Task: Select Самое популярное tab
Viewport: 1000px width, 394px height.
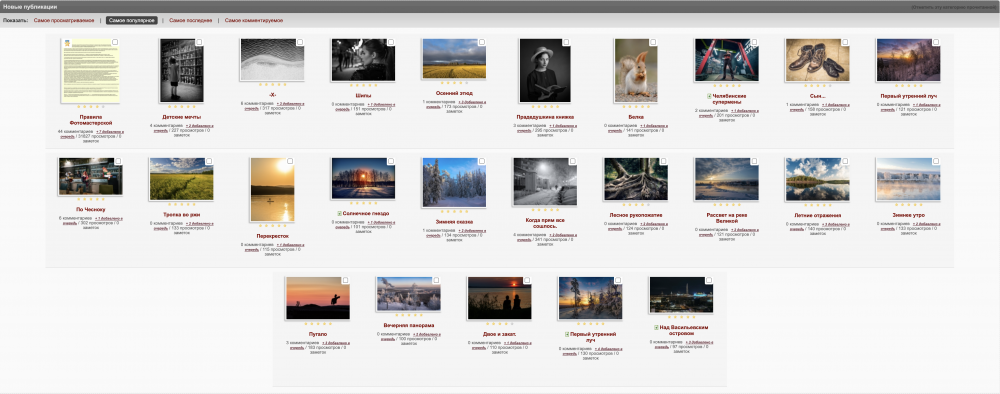Action: click(x=131, y=20)
